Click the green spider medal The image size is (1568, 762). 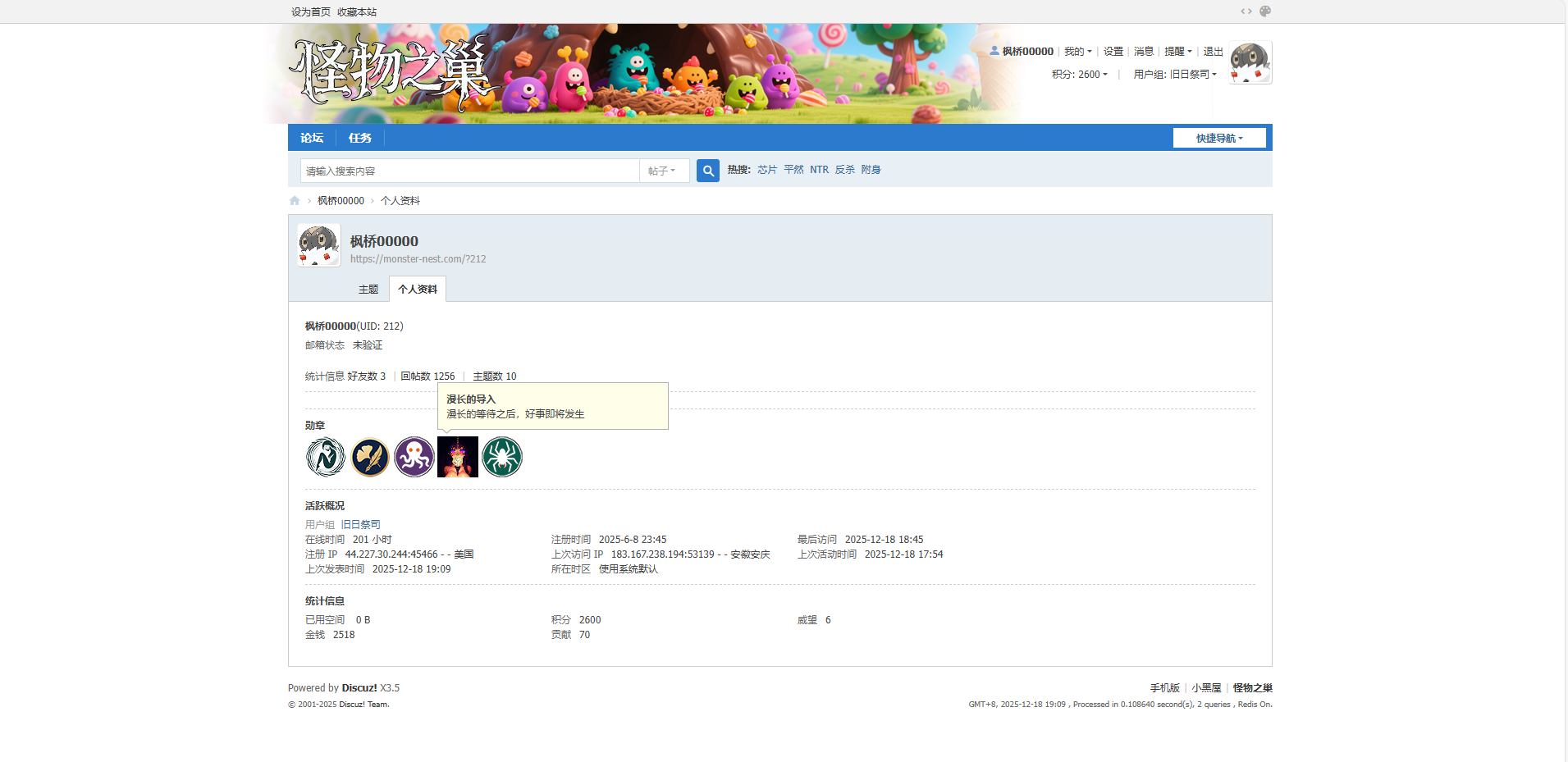tap(502, 457)
